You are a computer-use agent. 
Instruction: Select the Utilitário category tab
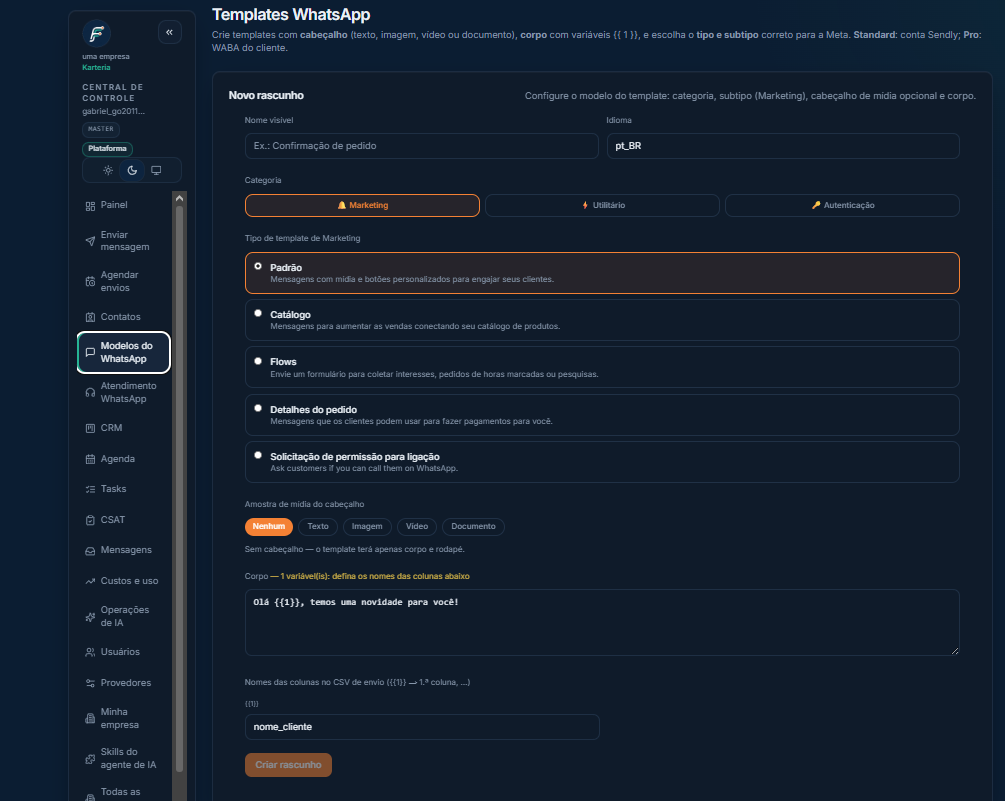pos(602,206)
